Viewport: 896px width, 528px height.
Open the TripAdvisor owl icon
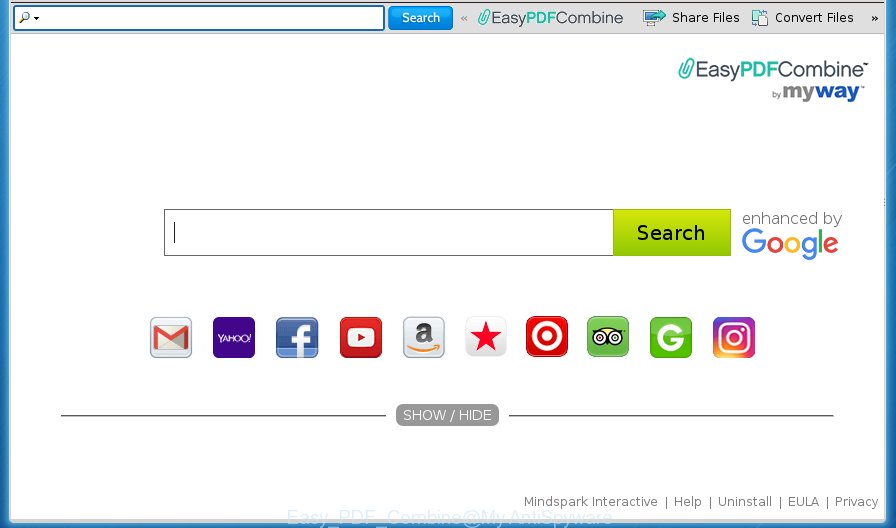608,337
